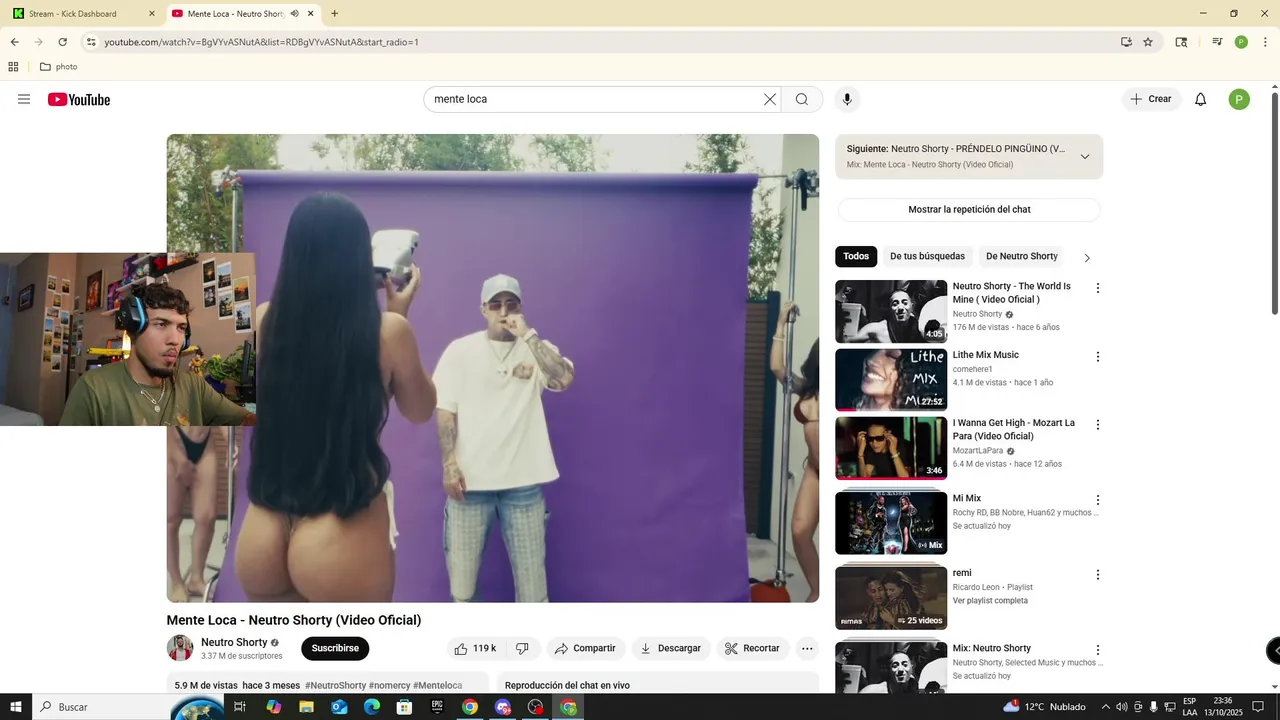1280x720 pixels.
Task: Open more actions ellipsis under the video
Action: (807, 648)
